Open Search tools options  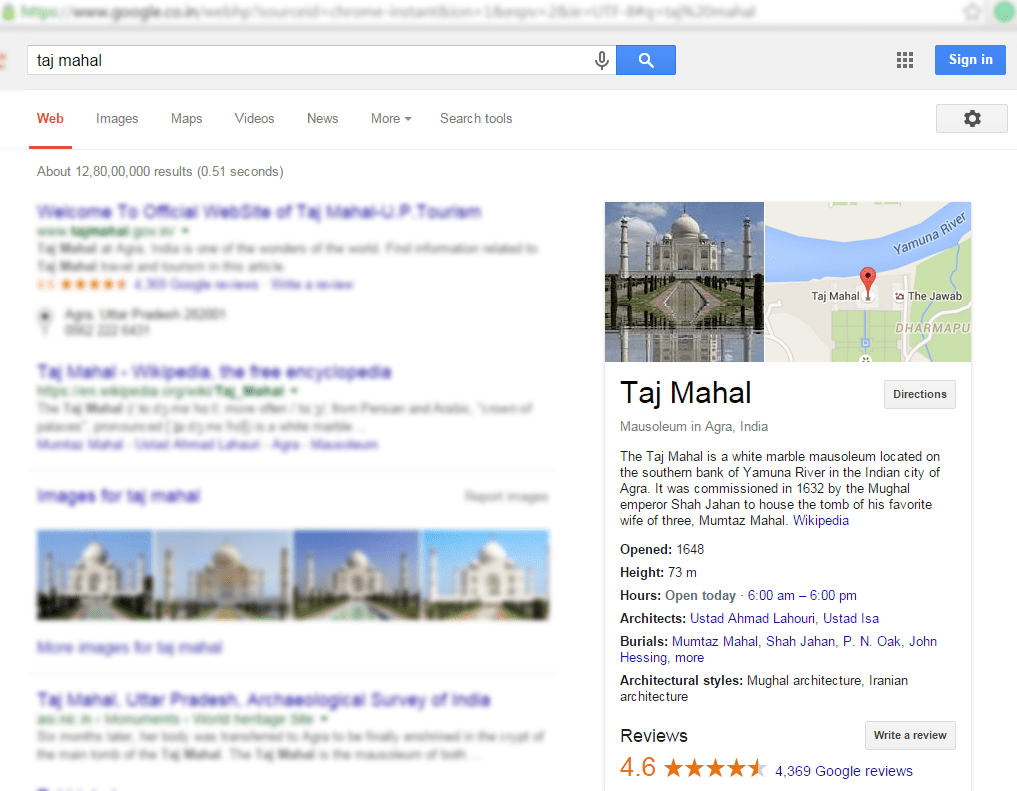click(x=476, y=119)
